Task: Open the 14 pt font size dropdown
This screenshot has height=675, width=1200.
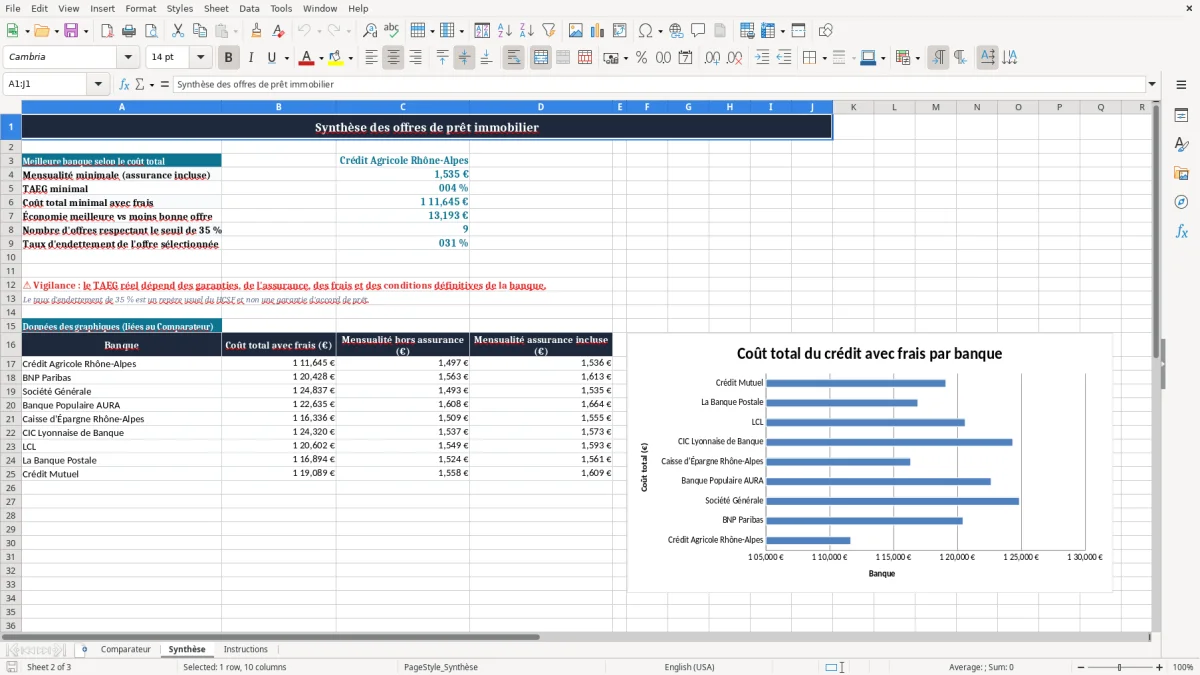Action: pyautogui.click(x=201, y=58)
